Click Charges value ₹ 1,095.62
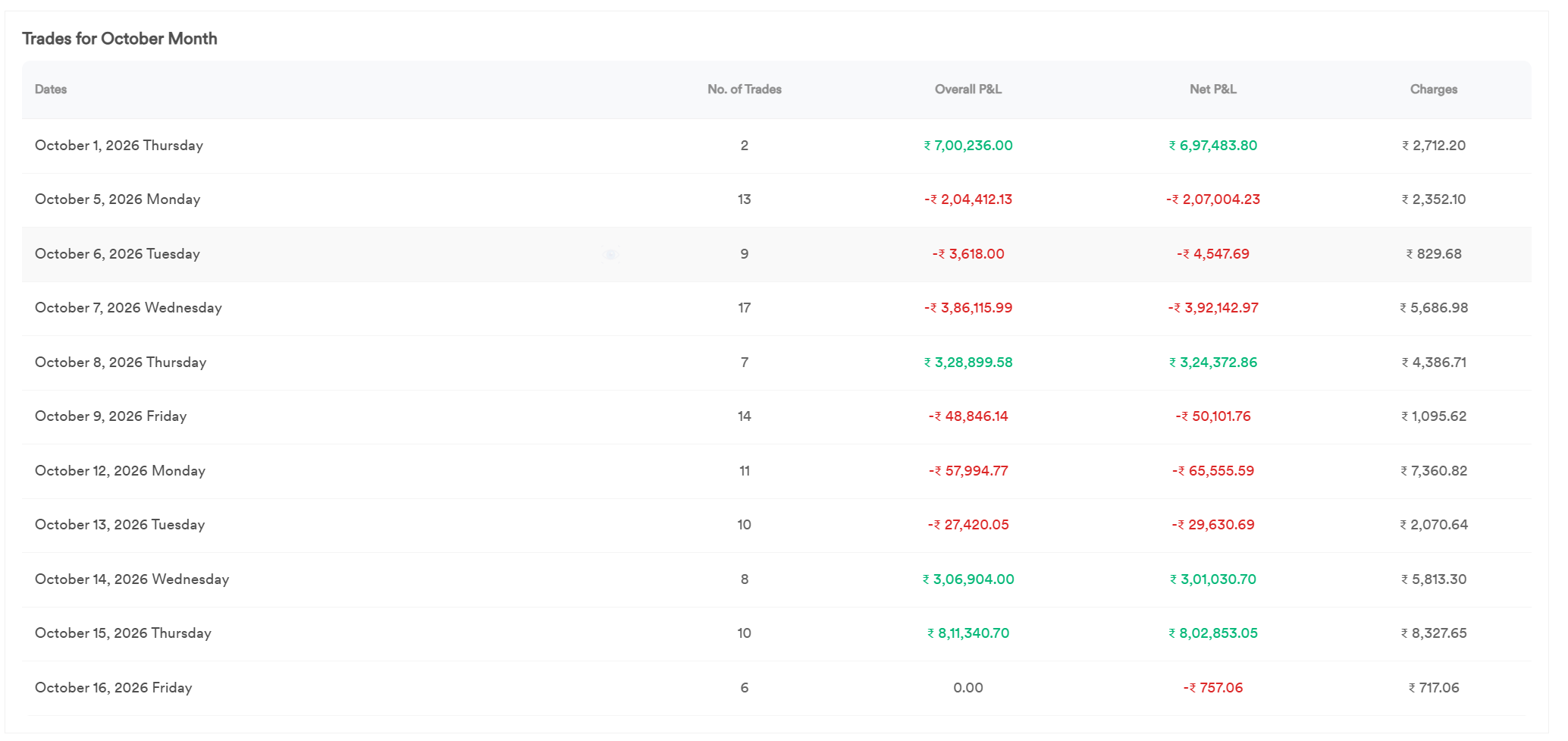Image resolution: width=1568 pixels, height=741 pixels. (1434, 416)
